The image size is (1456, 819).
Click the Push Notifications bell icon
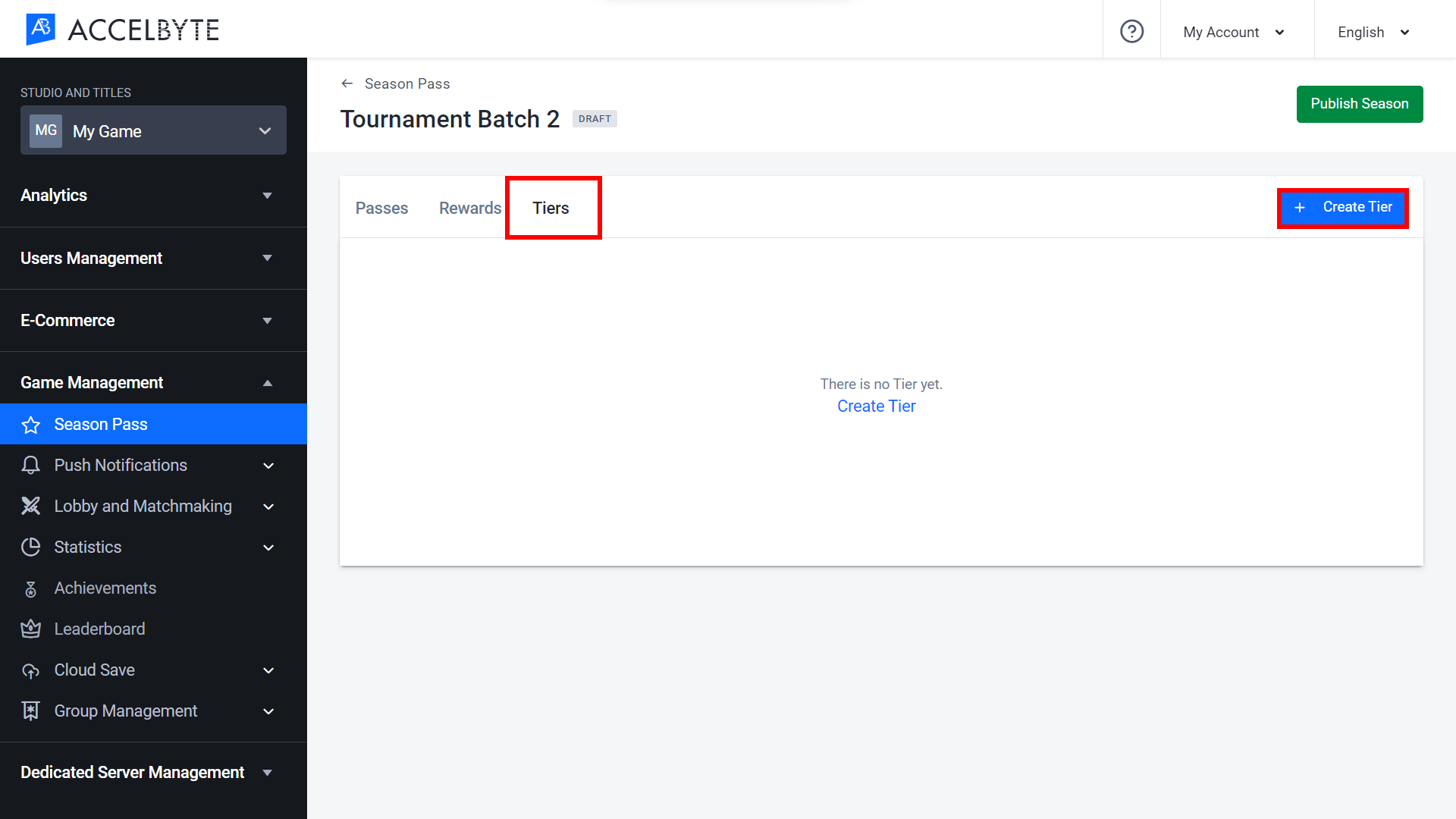click(32, 465)
